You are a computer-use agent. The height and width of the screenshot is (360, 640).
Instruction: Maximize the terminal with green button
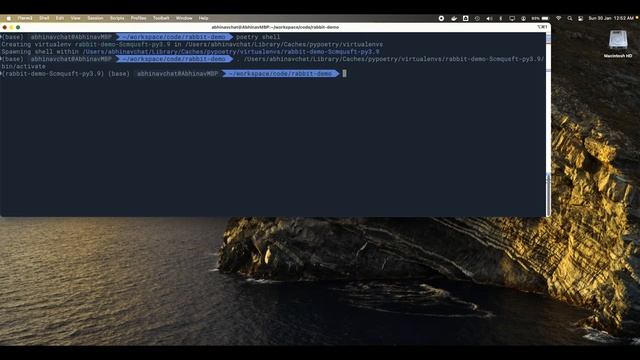(18, 27)
